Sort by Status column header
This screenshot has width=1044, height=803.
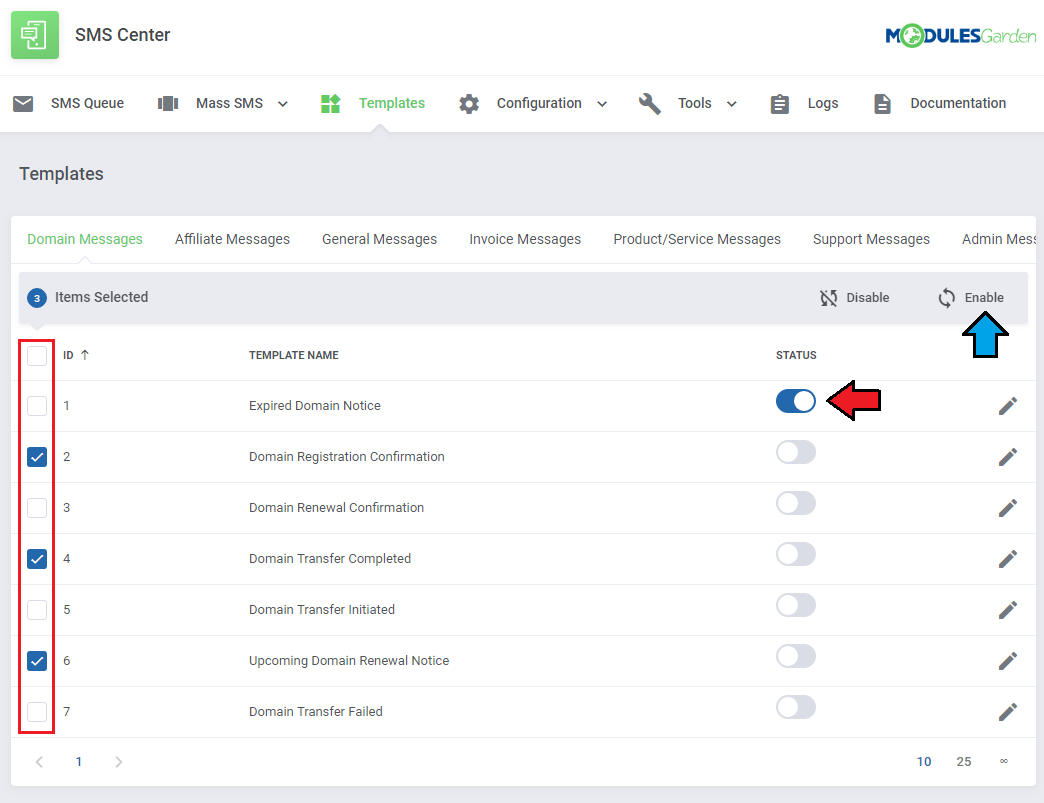point(796,355)
